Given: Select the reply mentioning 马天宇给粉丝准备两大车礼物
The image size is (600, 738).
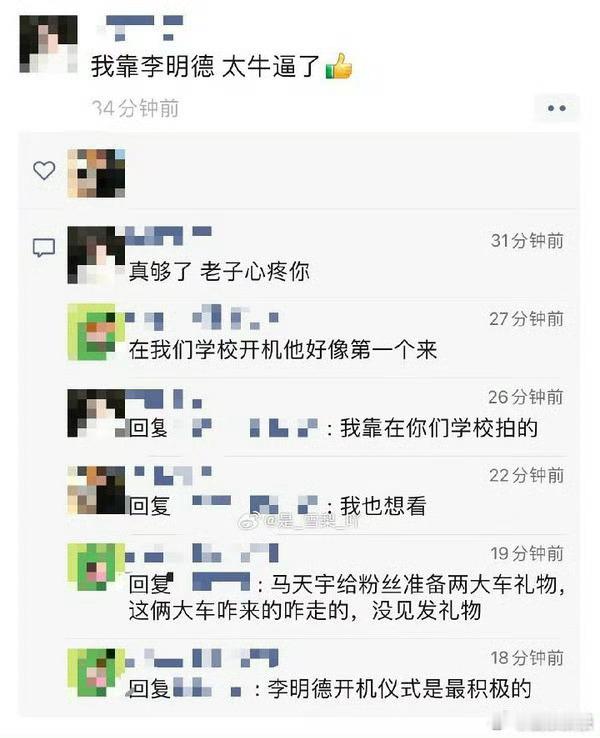Looking at the screenshot, I should click(347, 597).
